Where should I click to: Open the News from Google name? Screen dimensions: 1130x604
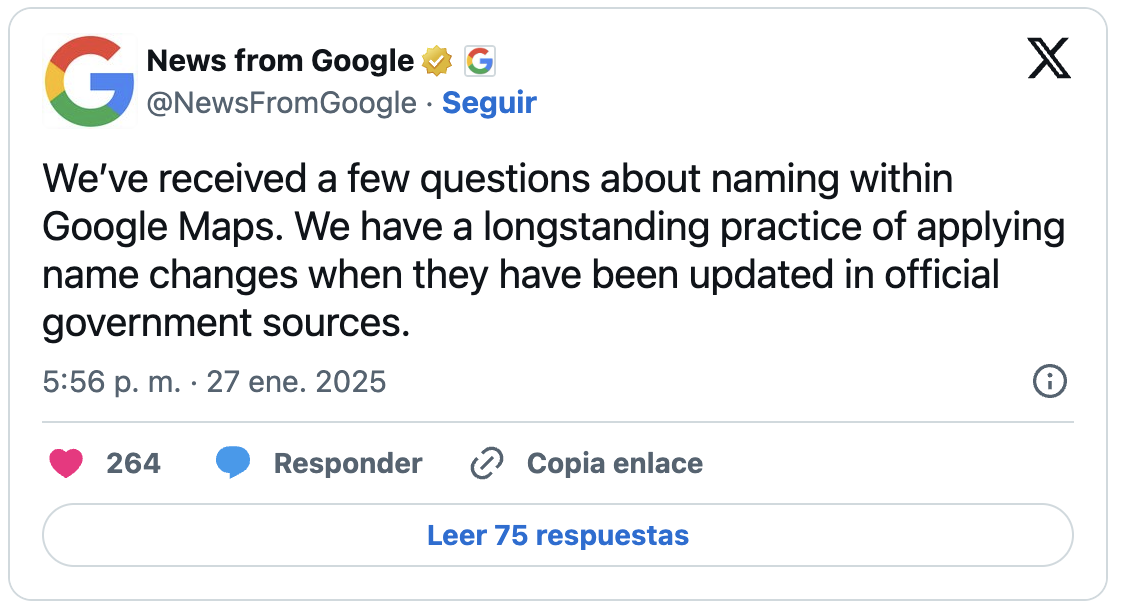point(280,61)
